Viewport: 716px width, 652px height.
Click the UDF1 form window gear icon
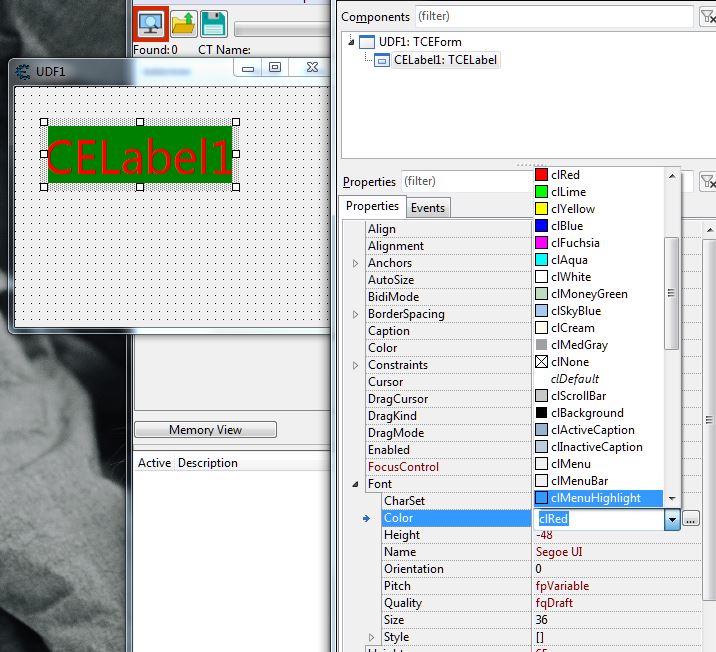22,72
